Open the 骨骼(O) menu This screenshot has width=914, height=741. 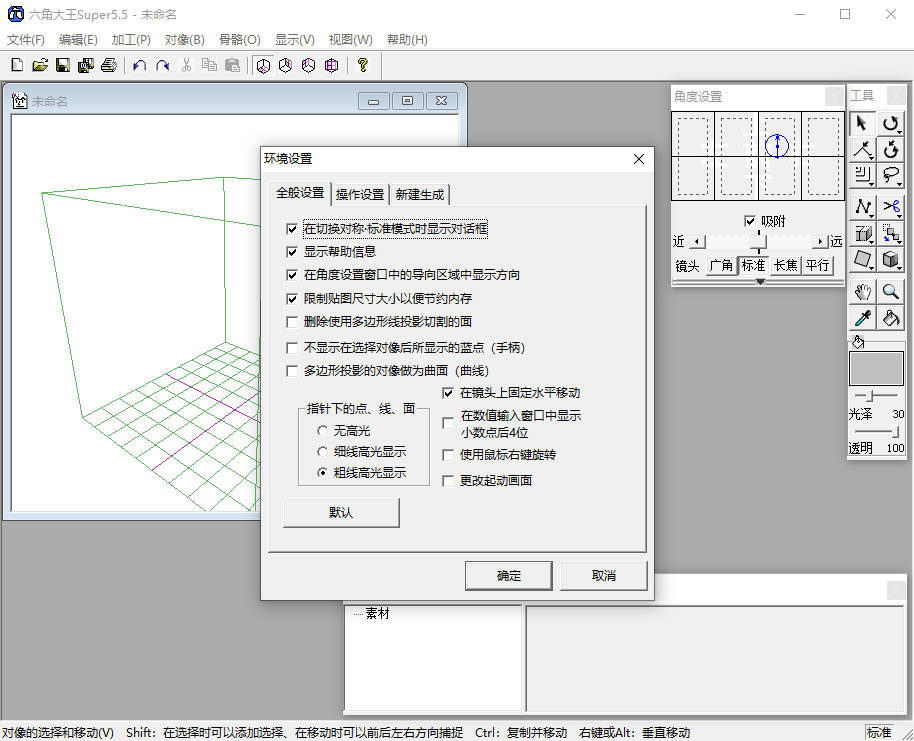[239, 39]
